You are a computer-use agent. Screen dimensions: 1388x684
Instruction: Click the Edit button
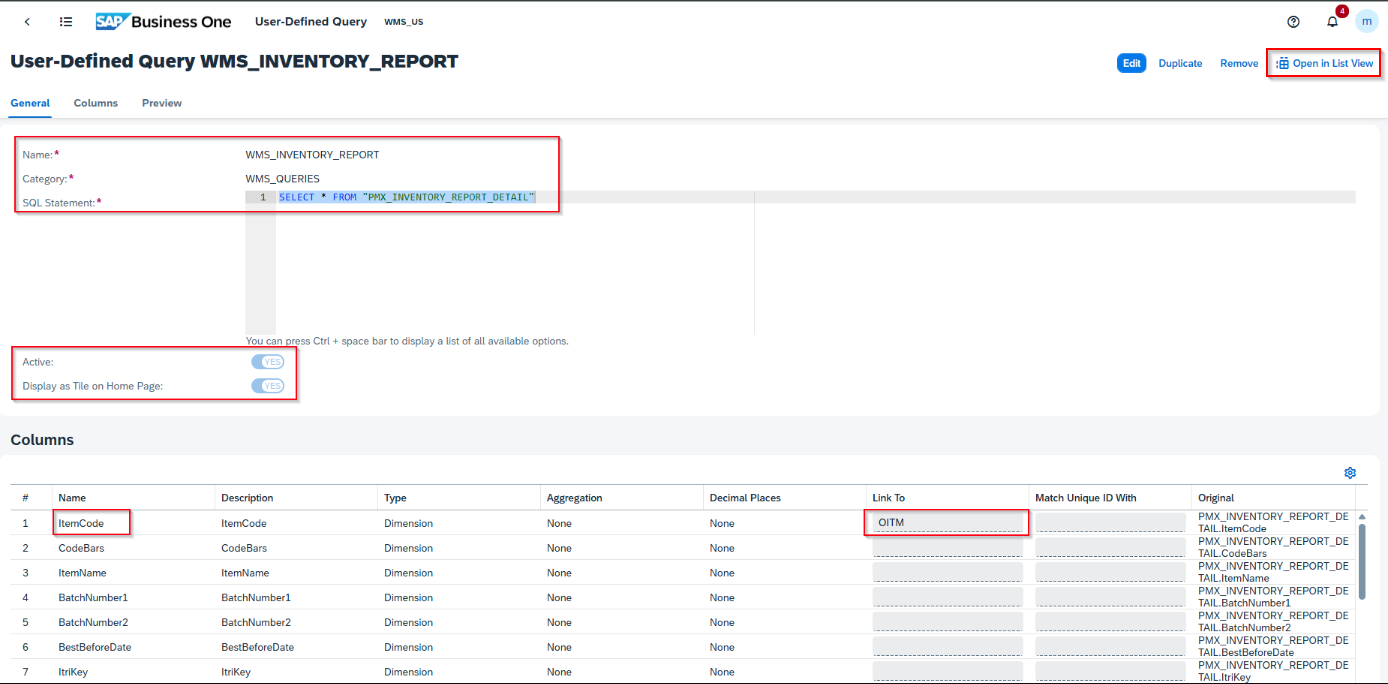point(1131,62)
